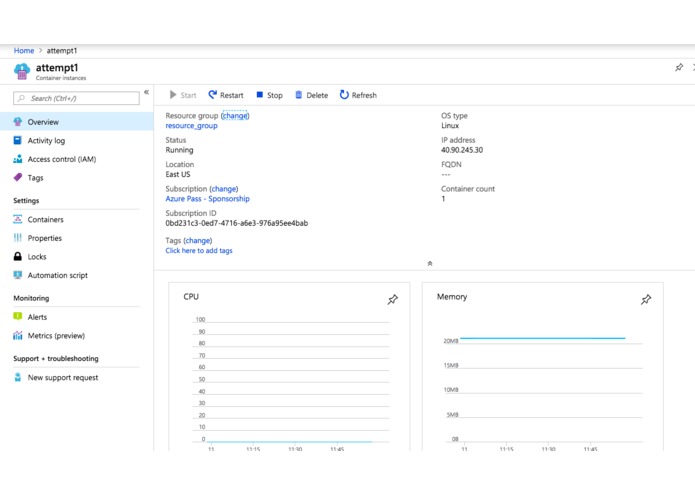Click the Linux OS type value
The width and height of the screenshot is (695, 494).
[x=450, y=126]
